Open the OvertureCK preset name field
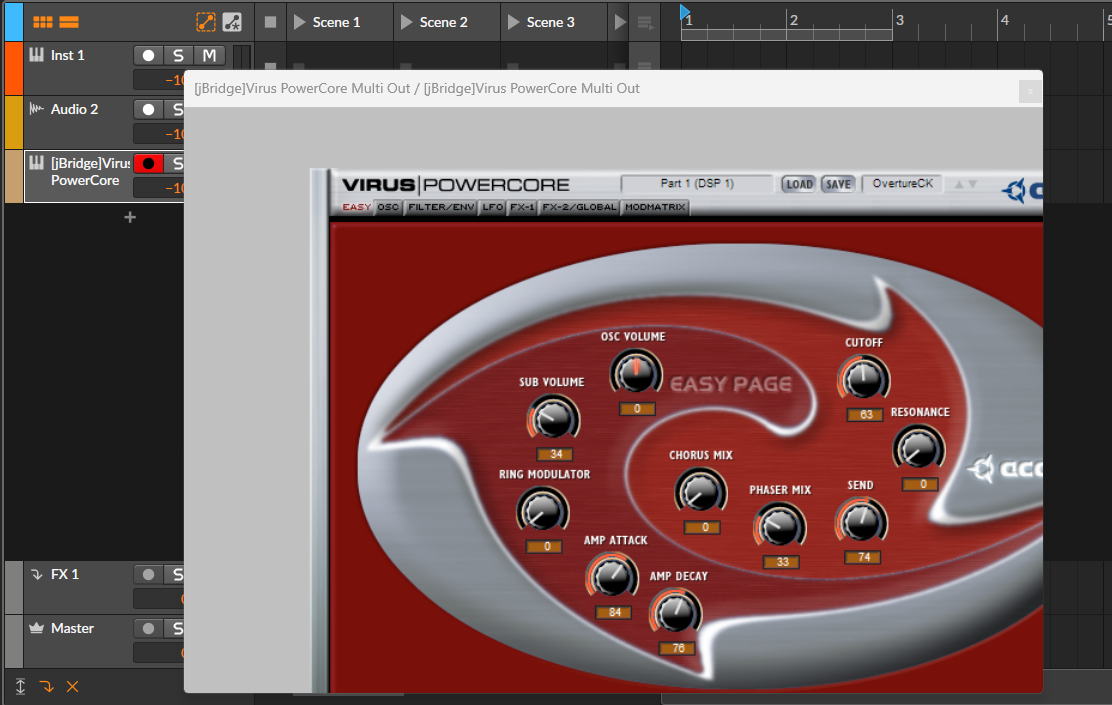This screenshot has height=705, width=1112. coord(902,184)
